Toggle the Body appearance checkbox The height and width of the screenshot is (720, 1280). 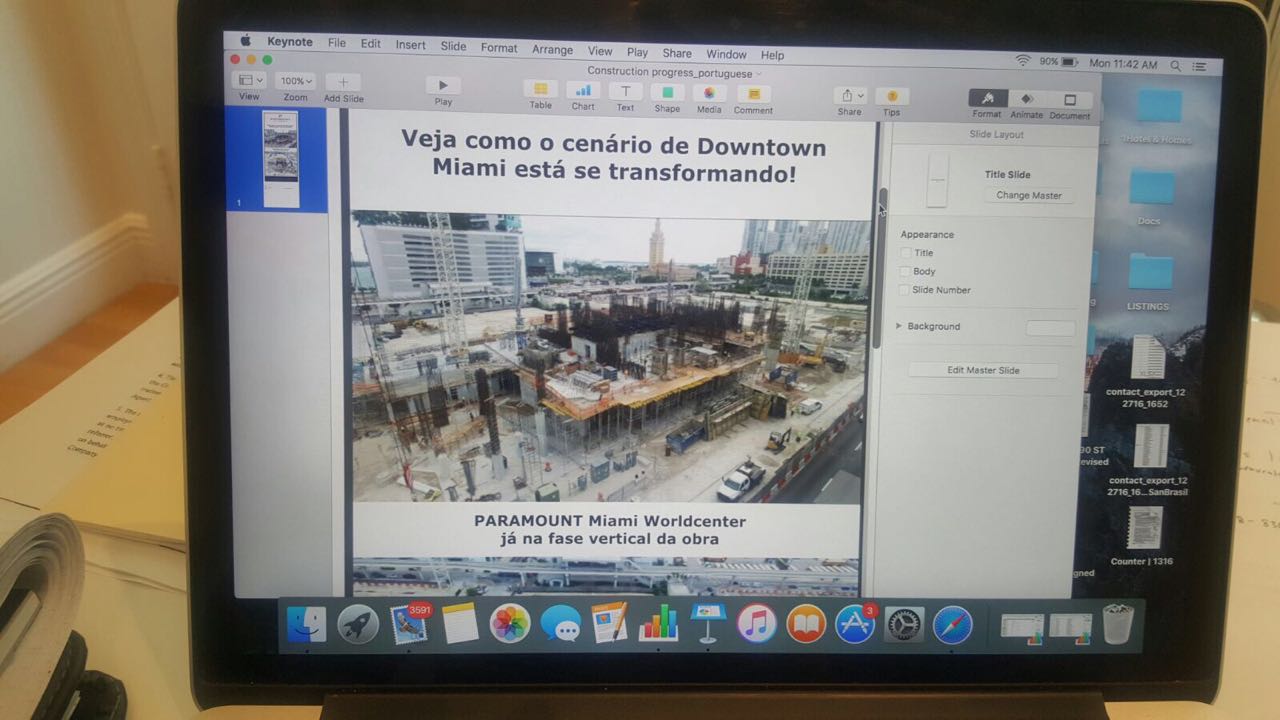click(x=906, y=271)
